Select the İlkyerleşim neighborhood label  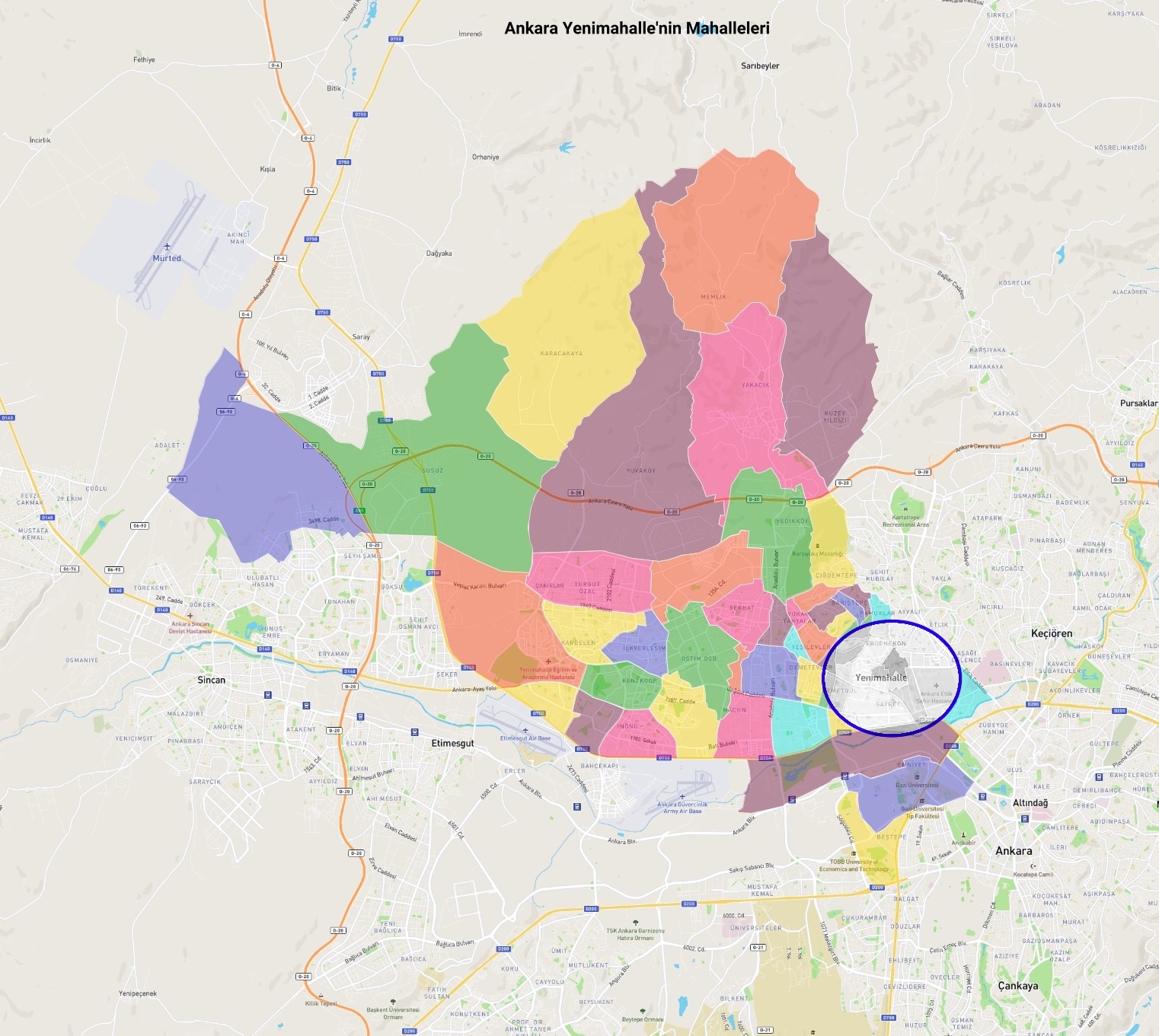click(x=644, y=649)
